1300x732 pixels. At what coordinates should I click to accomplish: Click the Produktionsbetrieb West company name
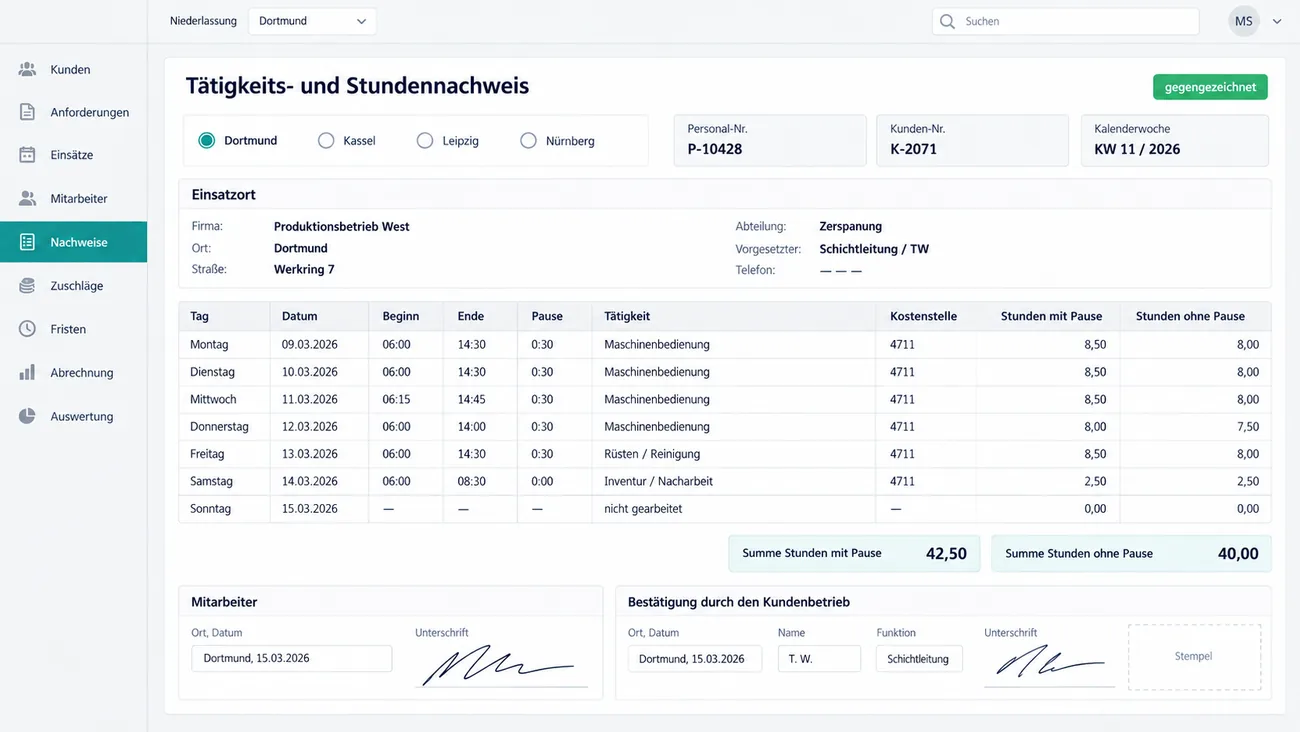(342, 226)
